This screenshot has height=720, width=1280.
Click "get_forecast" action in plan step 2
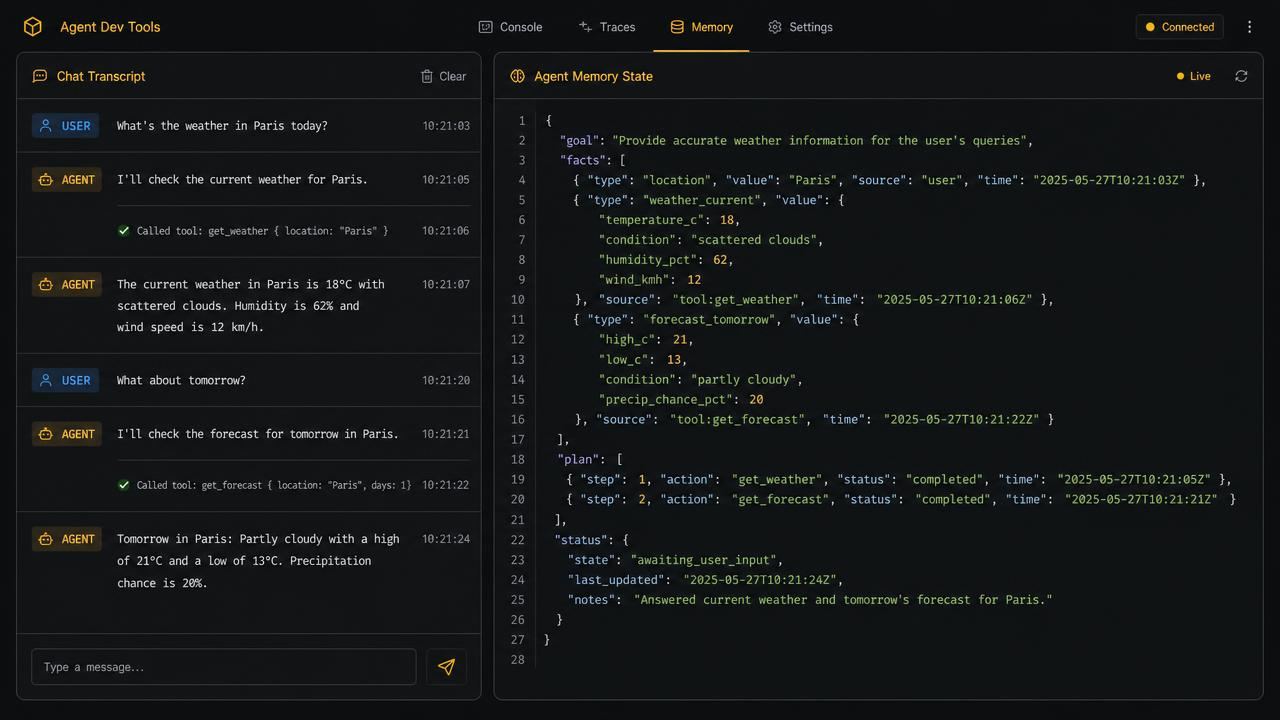(780, 500)
